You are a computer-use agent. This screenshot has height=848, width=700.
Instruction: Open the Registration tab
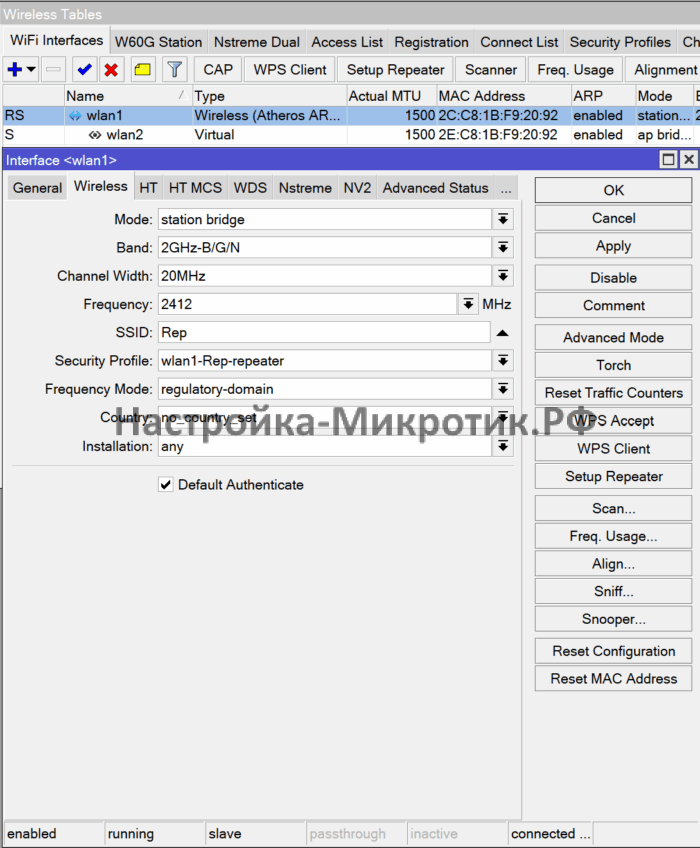coord(431,42)
